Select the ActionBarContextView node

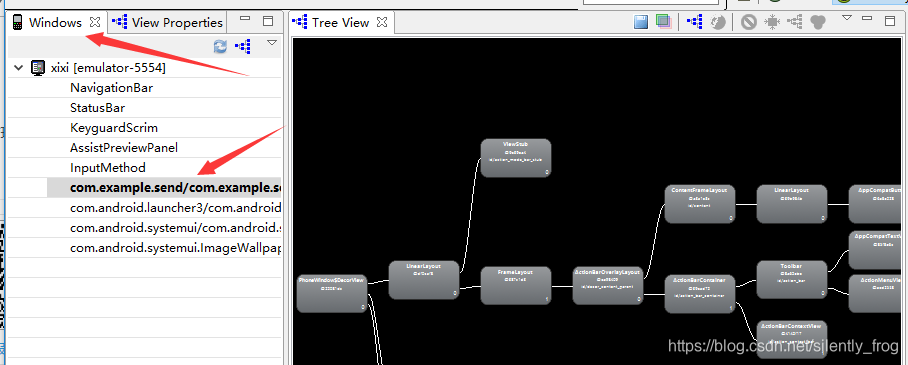tap(792, 340)
